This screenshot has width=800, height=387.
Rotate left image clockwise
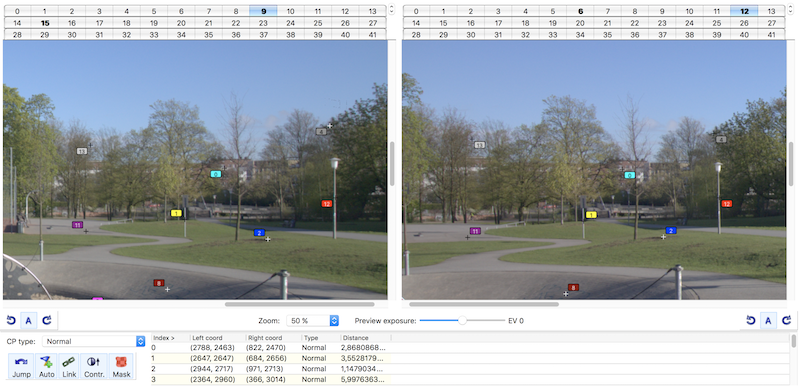tap(47, 321)
